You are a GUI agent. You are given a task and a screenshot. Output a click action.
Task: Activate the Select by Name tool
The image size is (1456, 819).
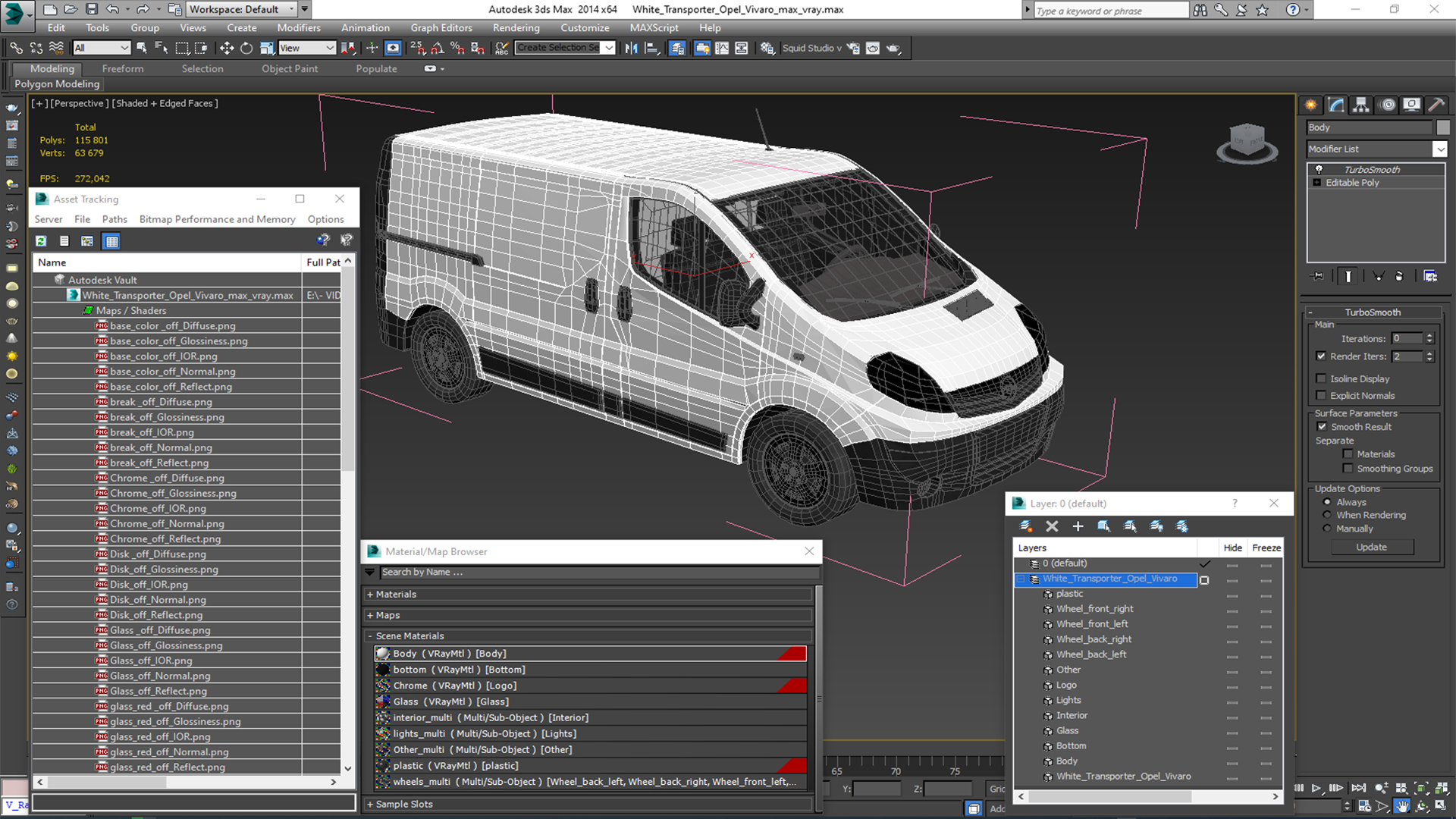(x=162, y=48)
